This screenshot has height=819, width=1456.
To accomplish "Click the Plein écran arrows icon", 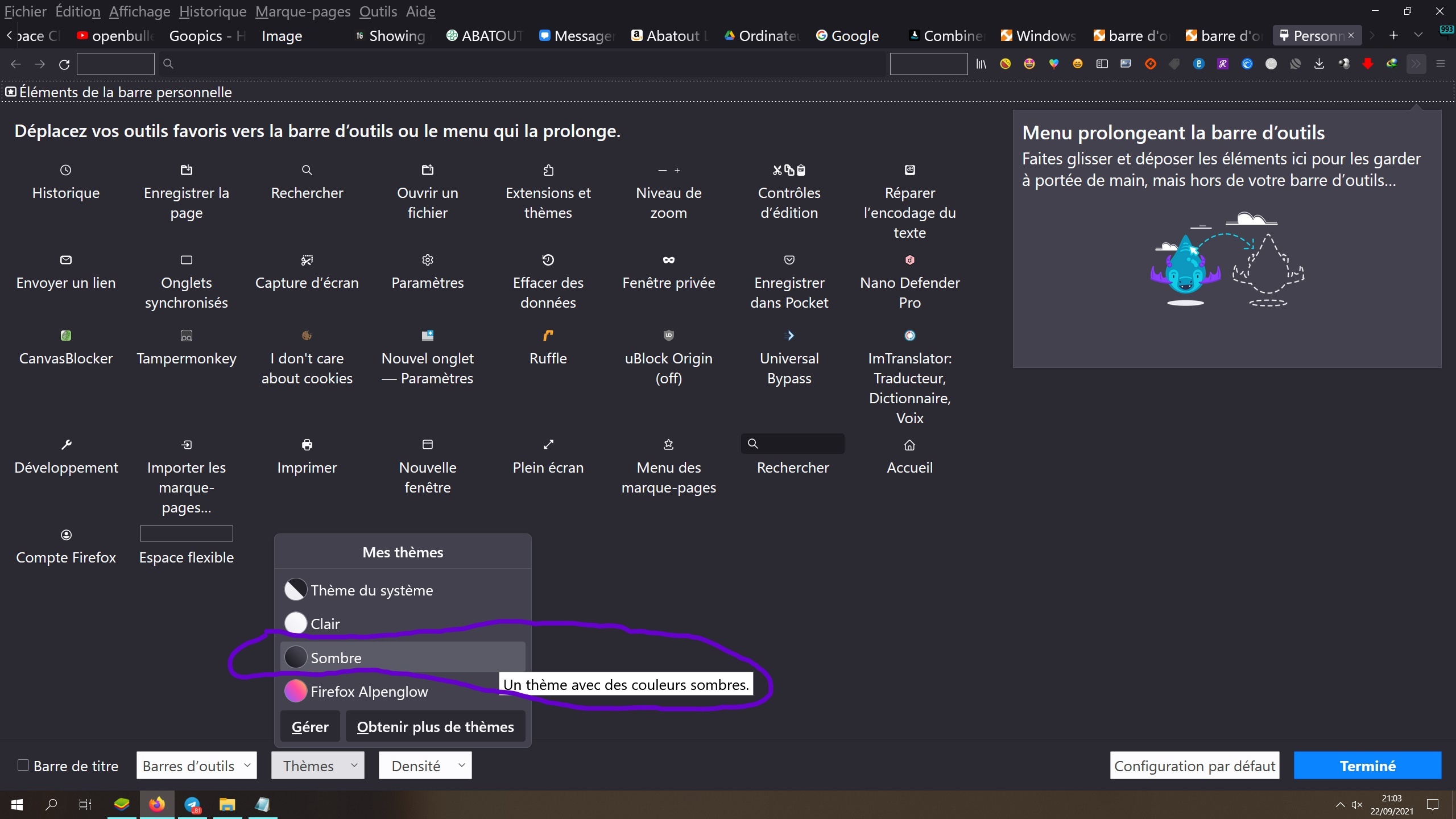I will pyautogui.click(x=548, y=445).
